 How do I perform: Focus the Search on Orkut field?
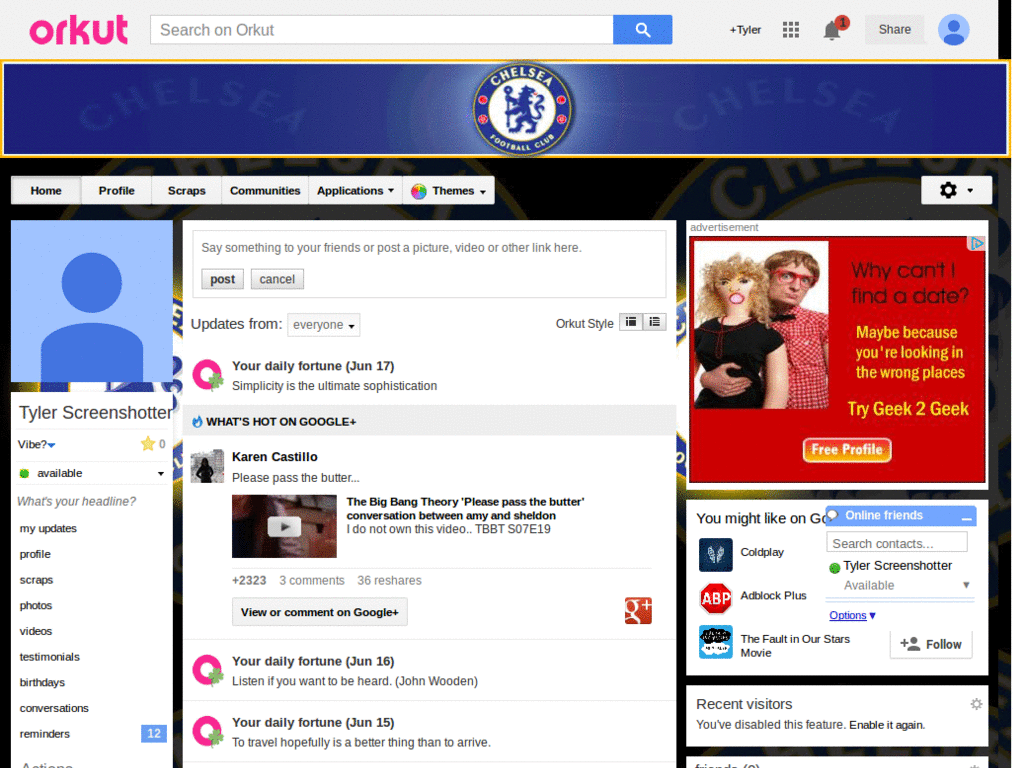[381, 29]
